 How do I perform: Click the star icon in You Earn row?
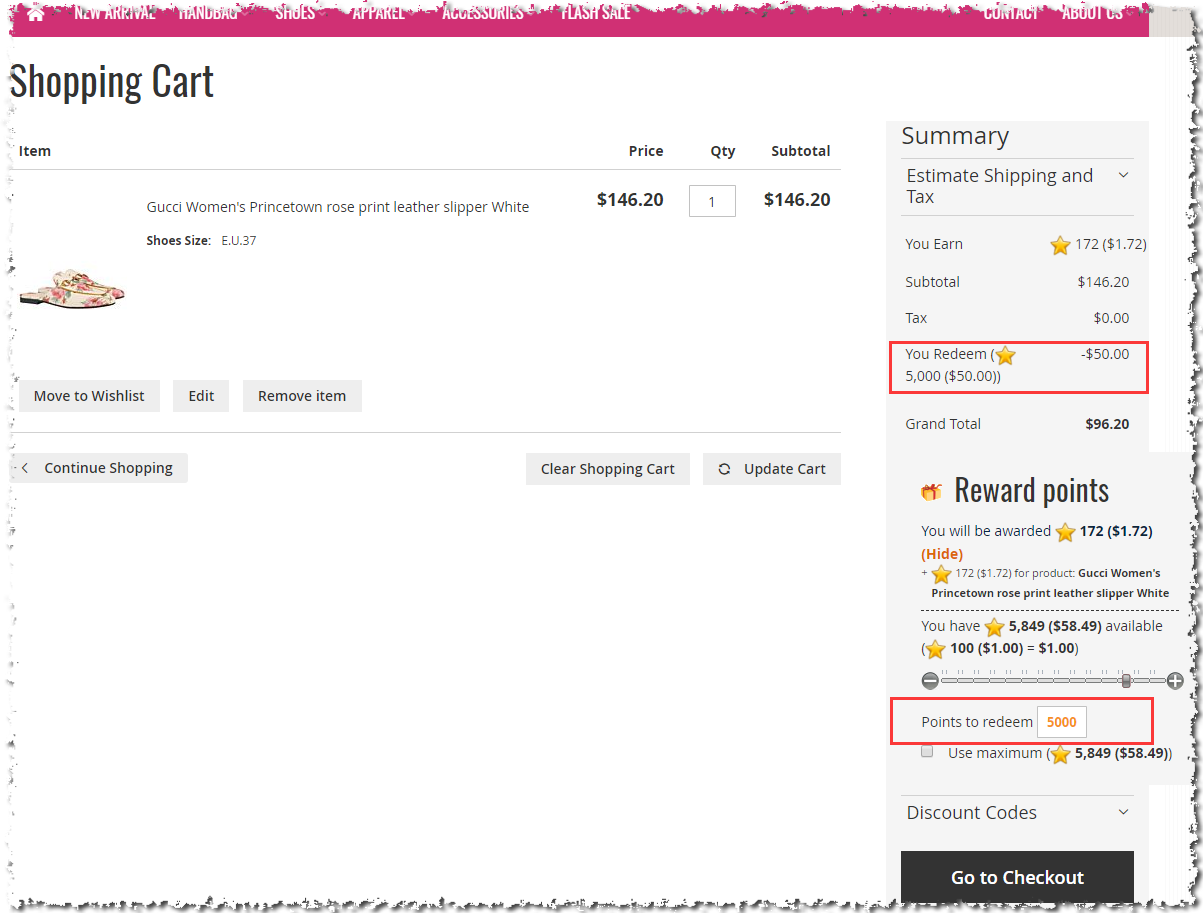[1060, 245]
